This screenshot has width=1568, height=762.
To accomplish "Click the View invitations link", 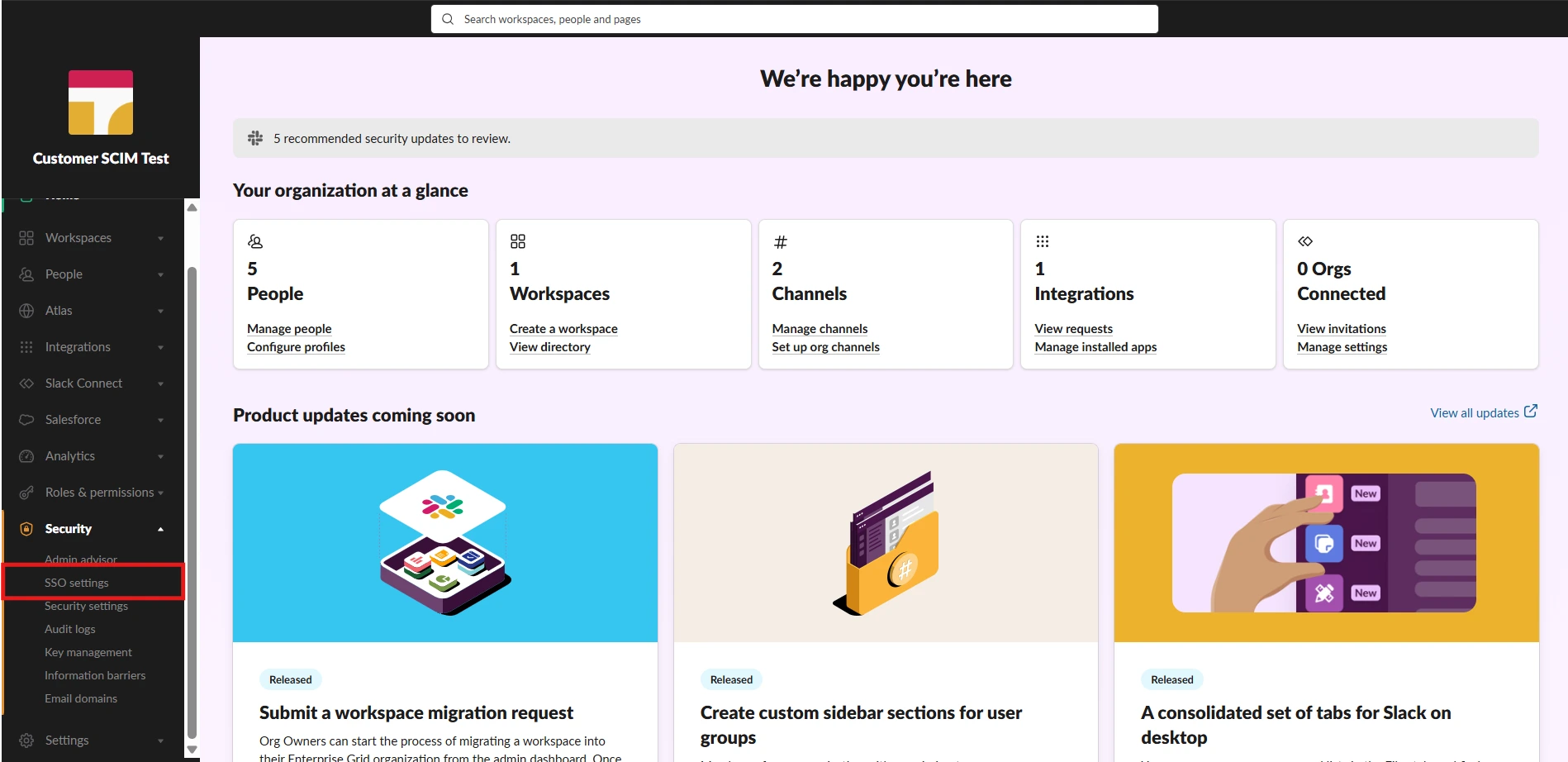I will [x=1342, y=328].
